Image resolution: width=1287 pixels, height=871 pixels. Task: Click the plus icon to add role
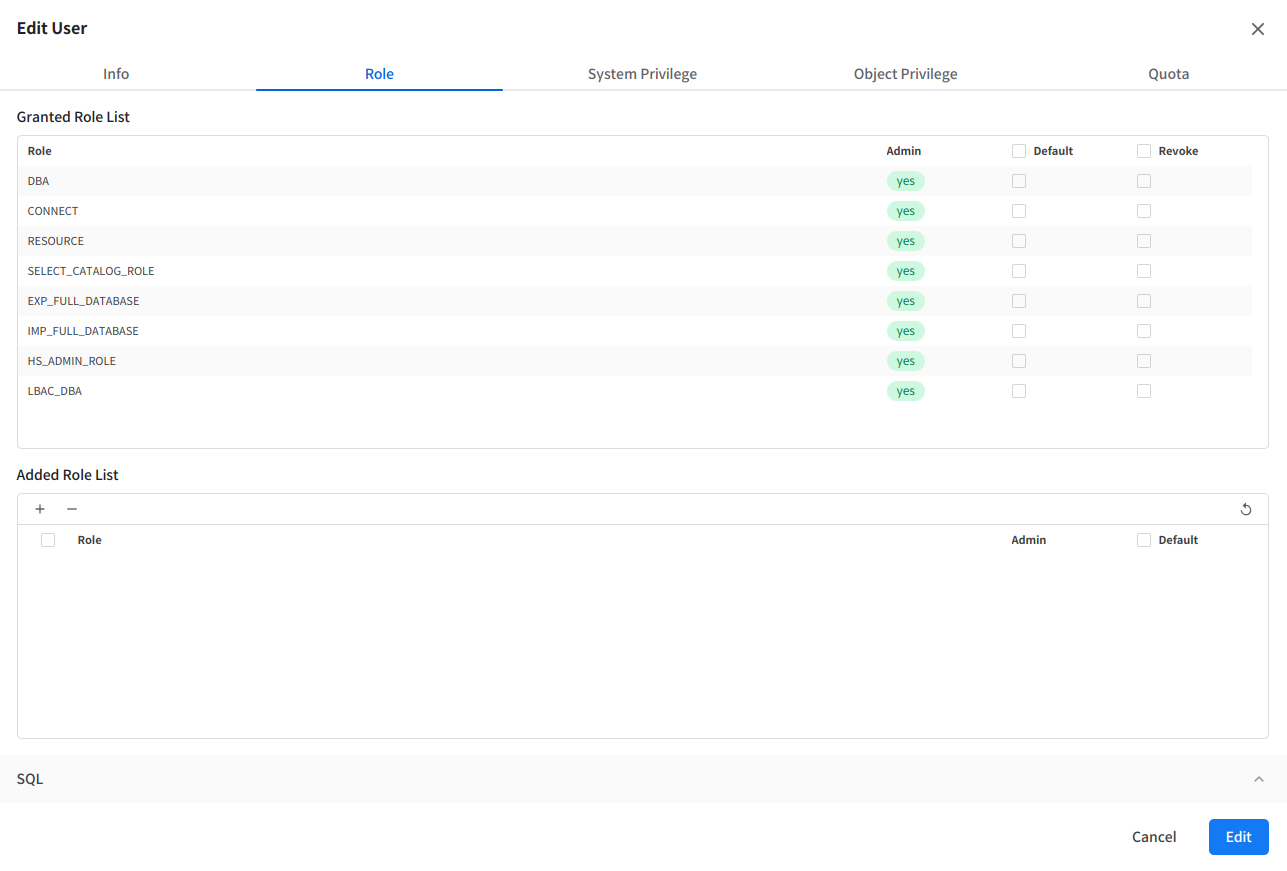click(40, 509)
